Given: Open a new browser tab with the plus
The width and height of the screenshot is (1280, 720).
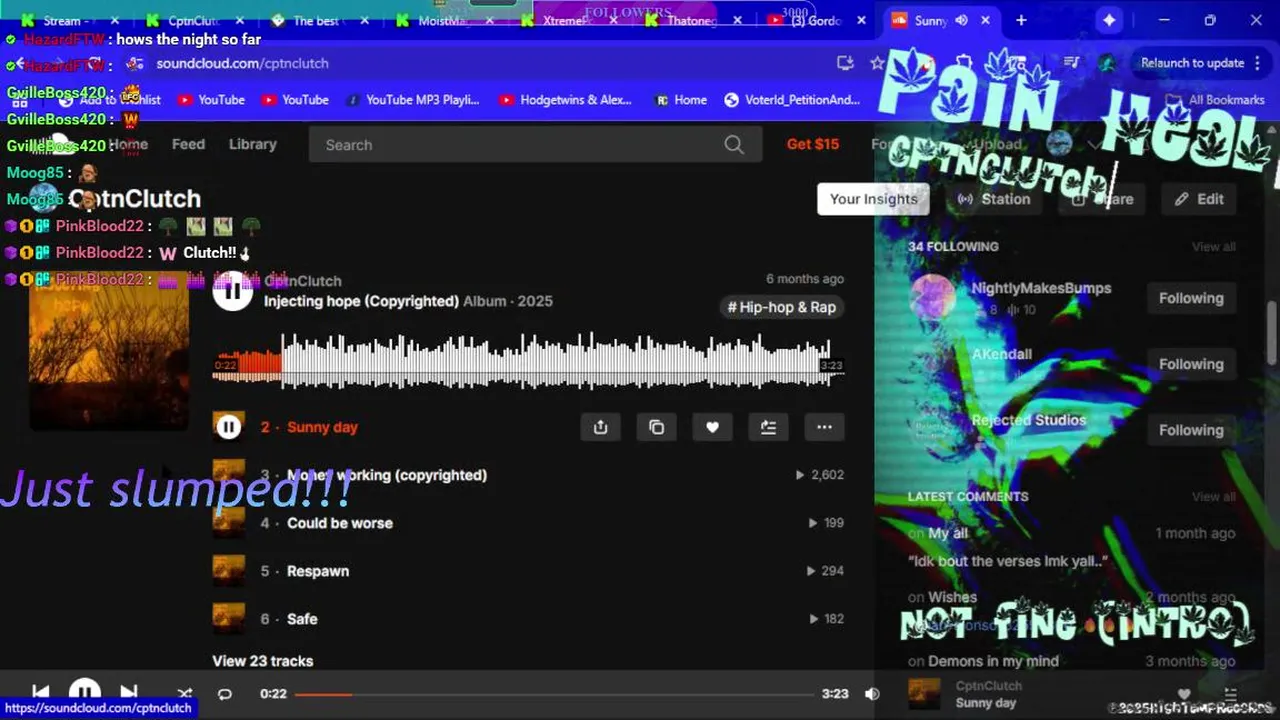Looking at the screenshot, I should coord(1021,20).
